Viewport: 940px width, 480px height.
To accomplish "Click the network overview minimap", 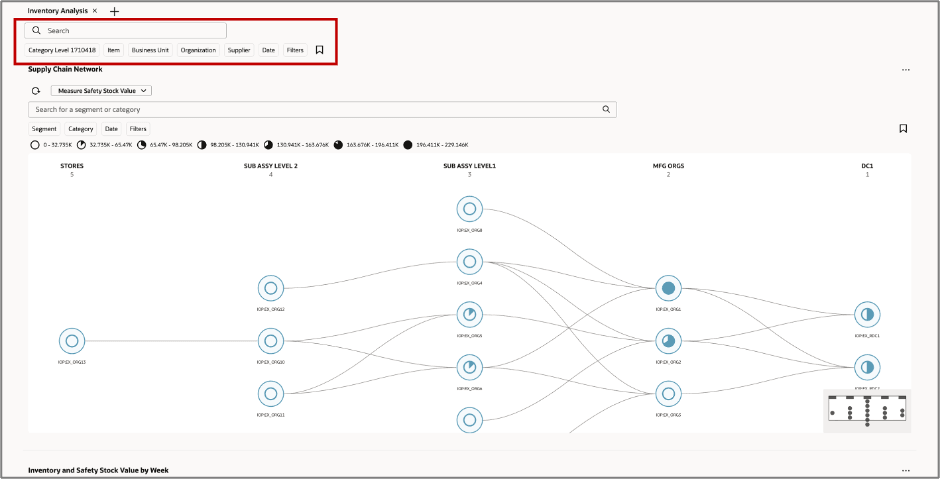I will point(867,410).
